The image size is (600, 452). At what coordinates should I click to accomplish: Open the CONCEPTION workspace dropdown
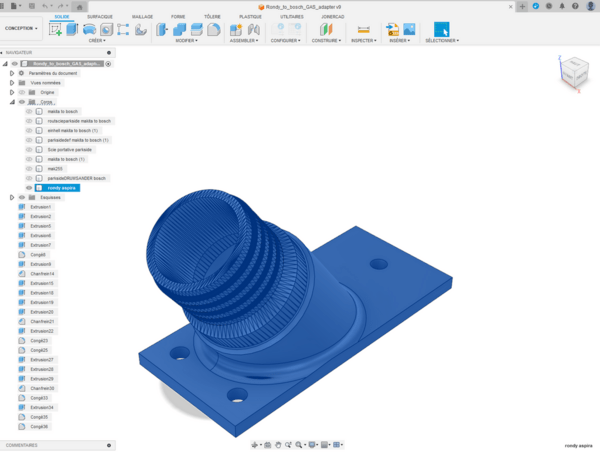click(x=22, y=28)
